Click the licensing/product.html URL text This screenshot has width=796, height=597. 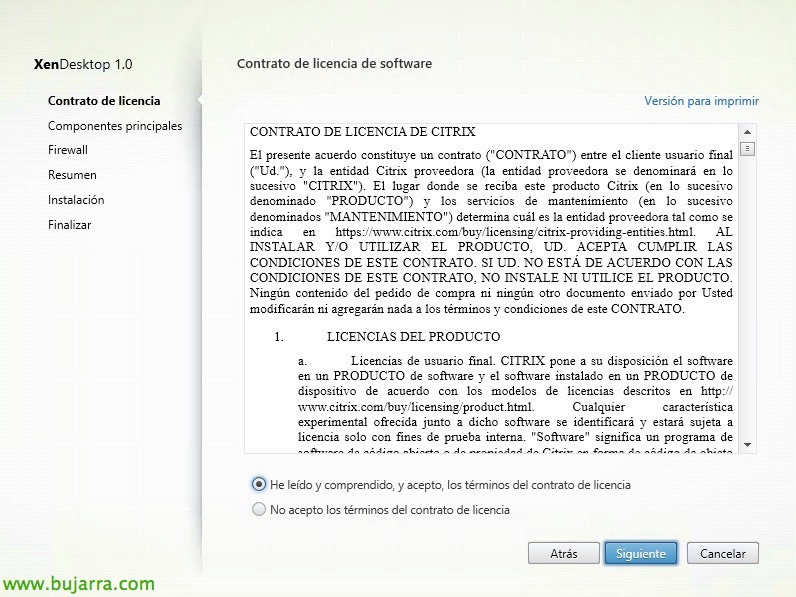(415, 407)
